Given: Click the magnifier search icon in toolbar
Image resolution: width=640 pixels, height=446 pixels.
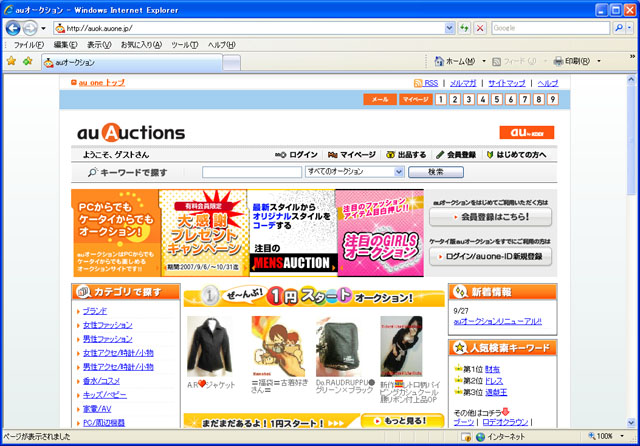Looking at the screenshot, I should tap(619, 28).
